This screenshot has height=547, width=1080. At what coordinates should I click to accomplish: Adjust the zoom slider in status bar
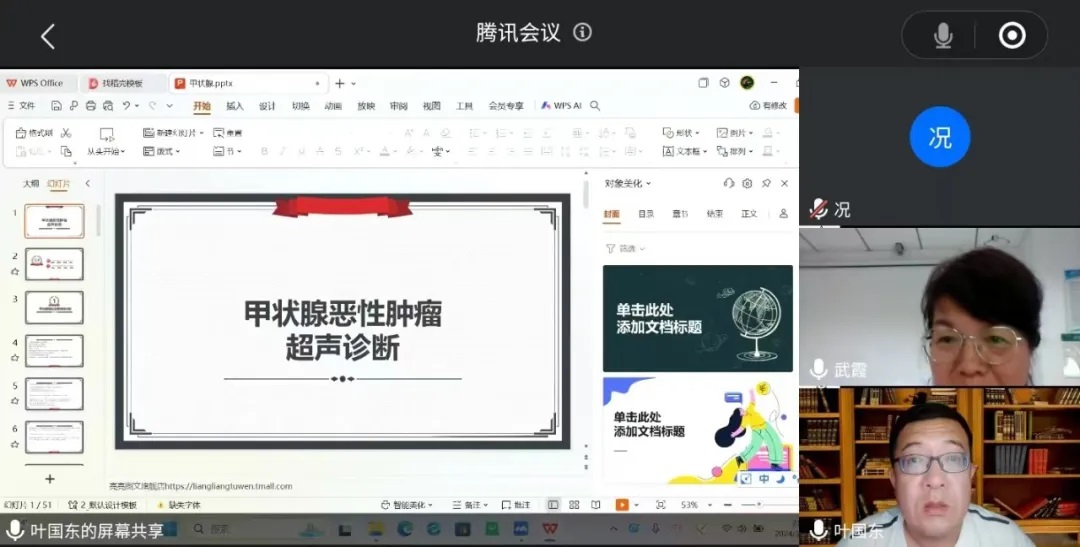[x=760, y=505]
